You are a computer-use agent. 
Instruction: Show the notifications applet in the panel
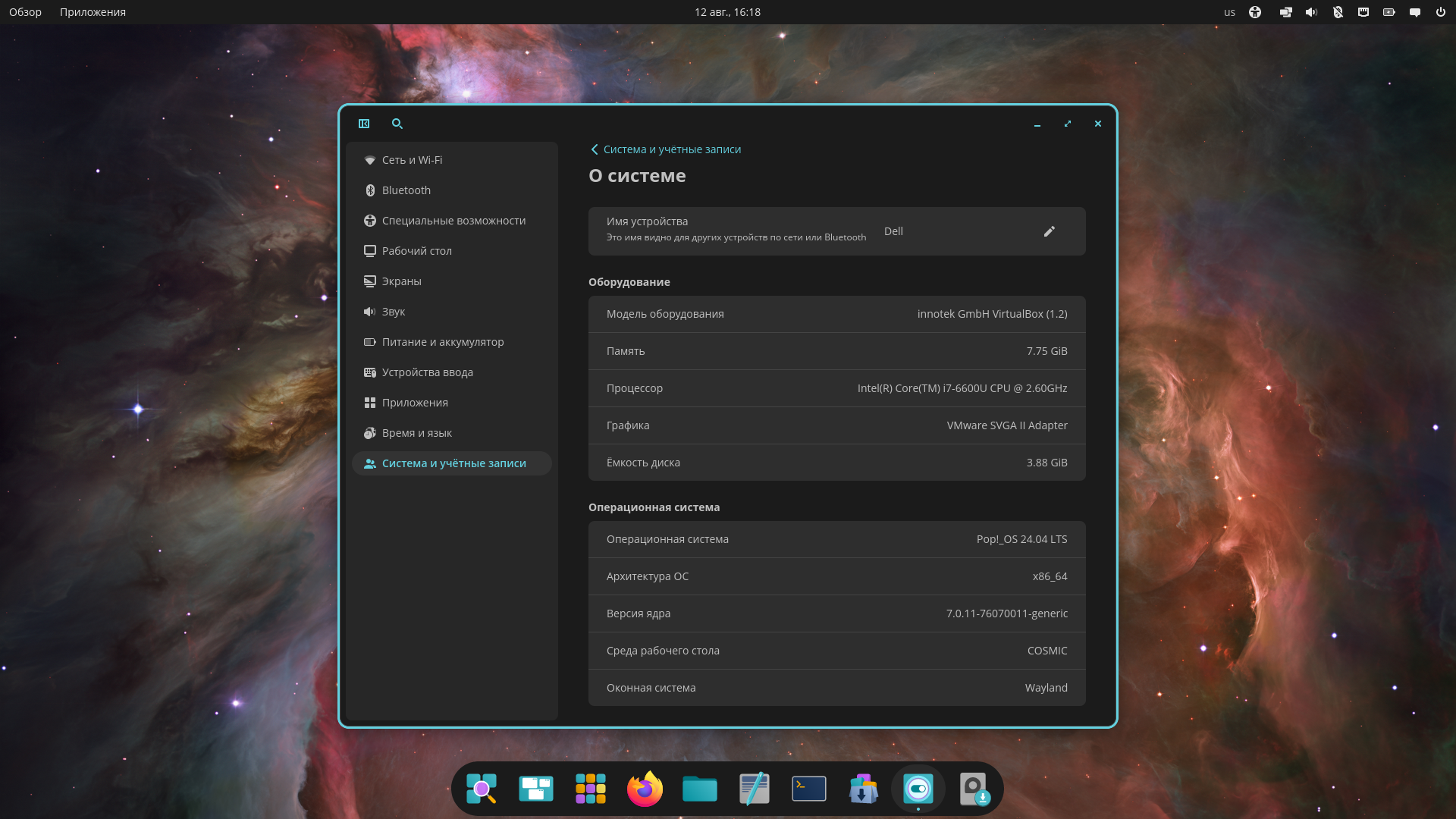tap(1415, 12)
